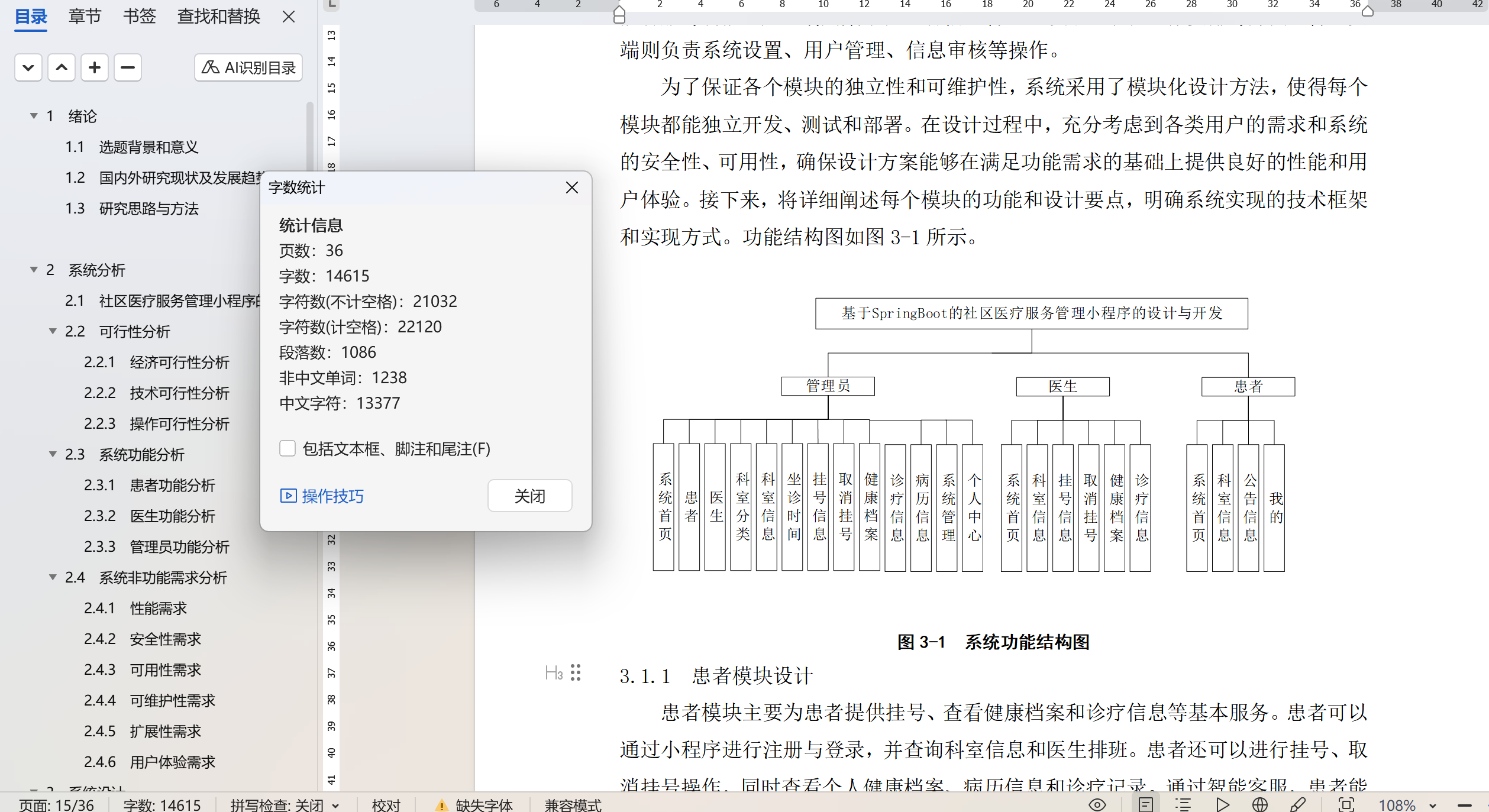Image resolution: width=1489 pixels, height=812 pixels.
Task: Click the up arrow in outline panel
Action: pos(62,67)
